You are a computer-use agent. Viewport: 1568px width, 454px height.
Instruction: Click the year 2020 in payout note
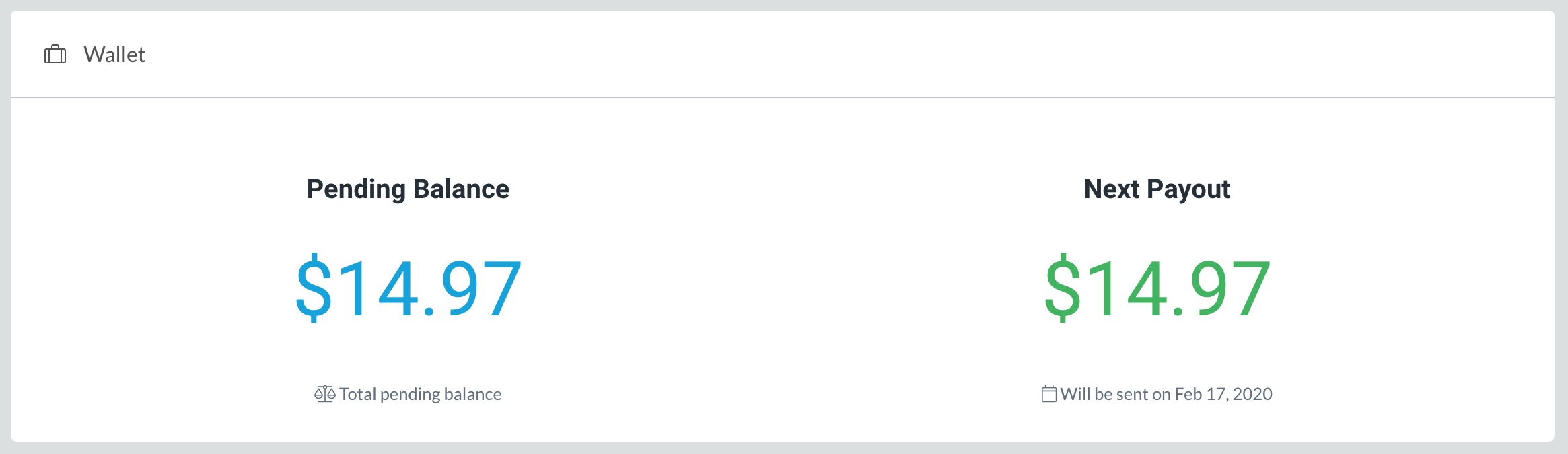tap(1252, 394)
